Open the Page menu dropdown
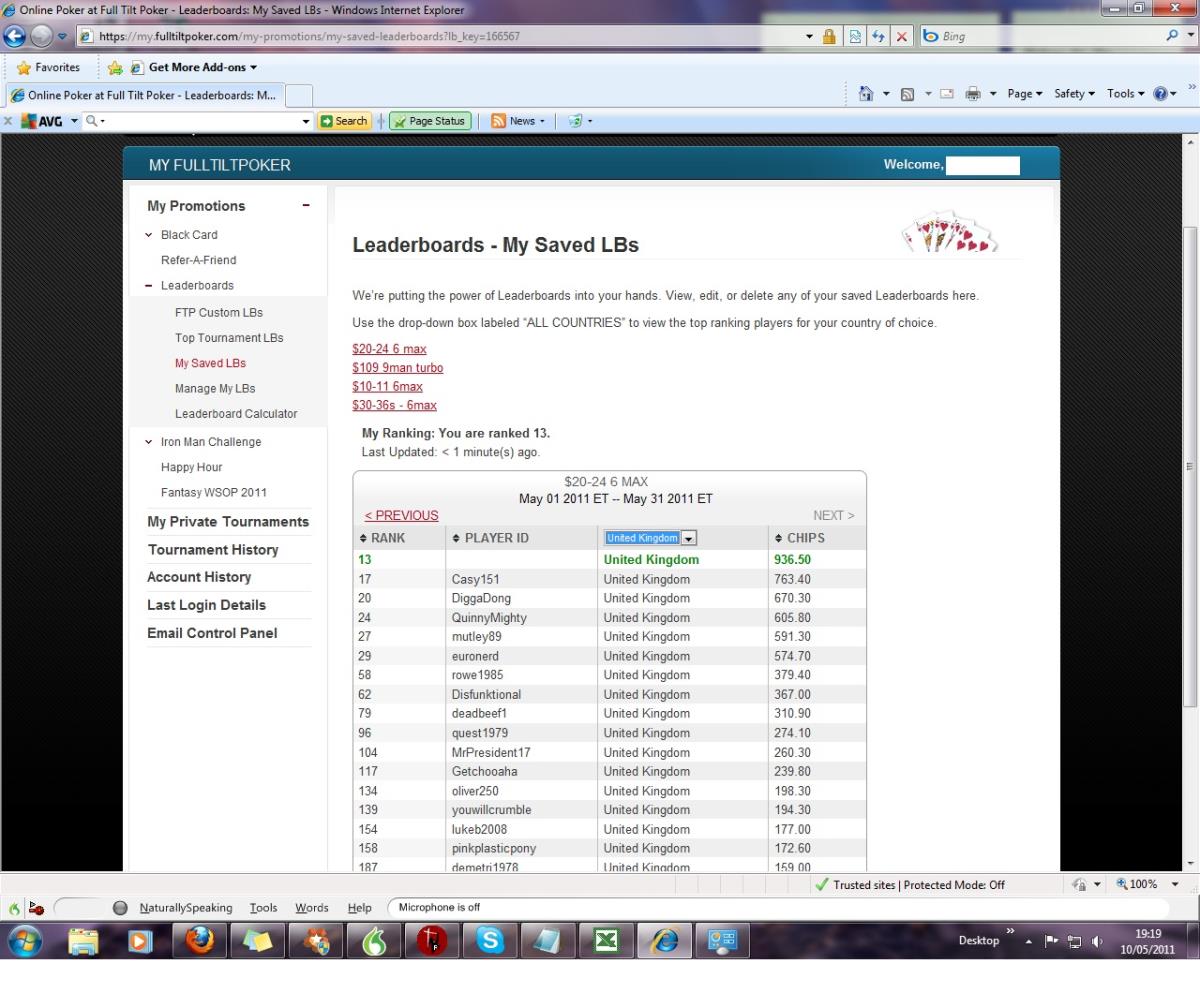The width and height of the screenshot is (1200, 993). 1025,94
